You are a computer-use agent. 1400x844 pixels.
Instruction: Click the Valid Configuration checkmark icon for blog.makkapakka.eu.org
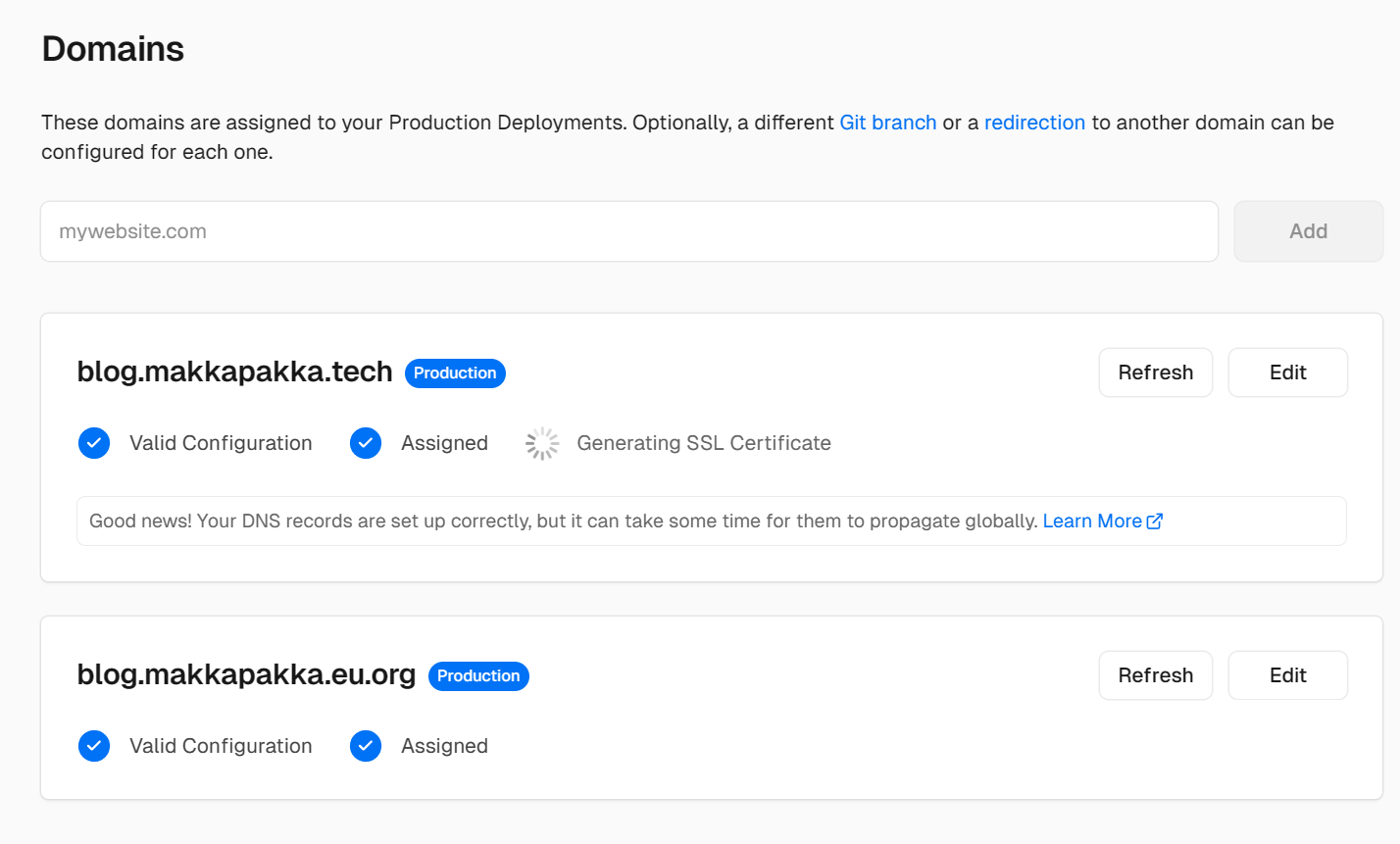94,746
